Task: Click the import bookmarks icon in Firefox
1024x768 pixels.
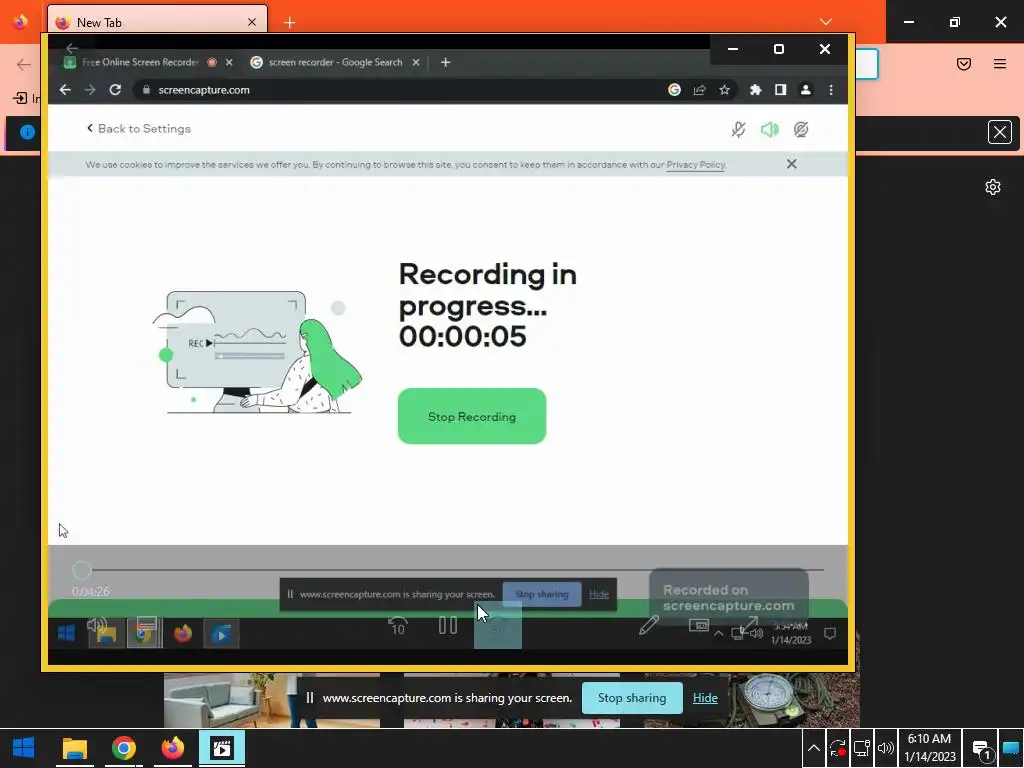Action: pyautogui.click(x=20, y=98)
